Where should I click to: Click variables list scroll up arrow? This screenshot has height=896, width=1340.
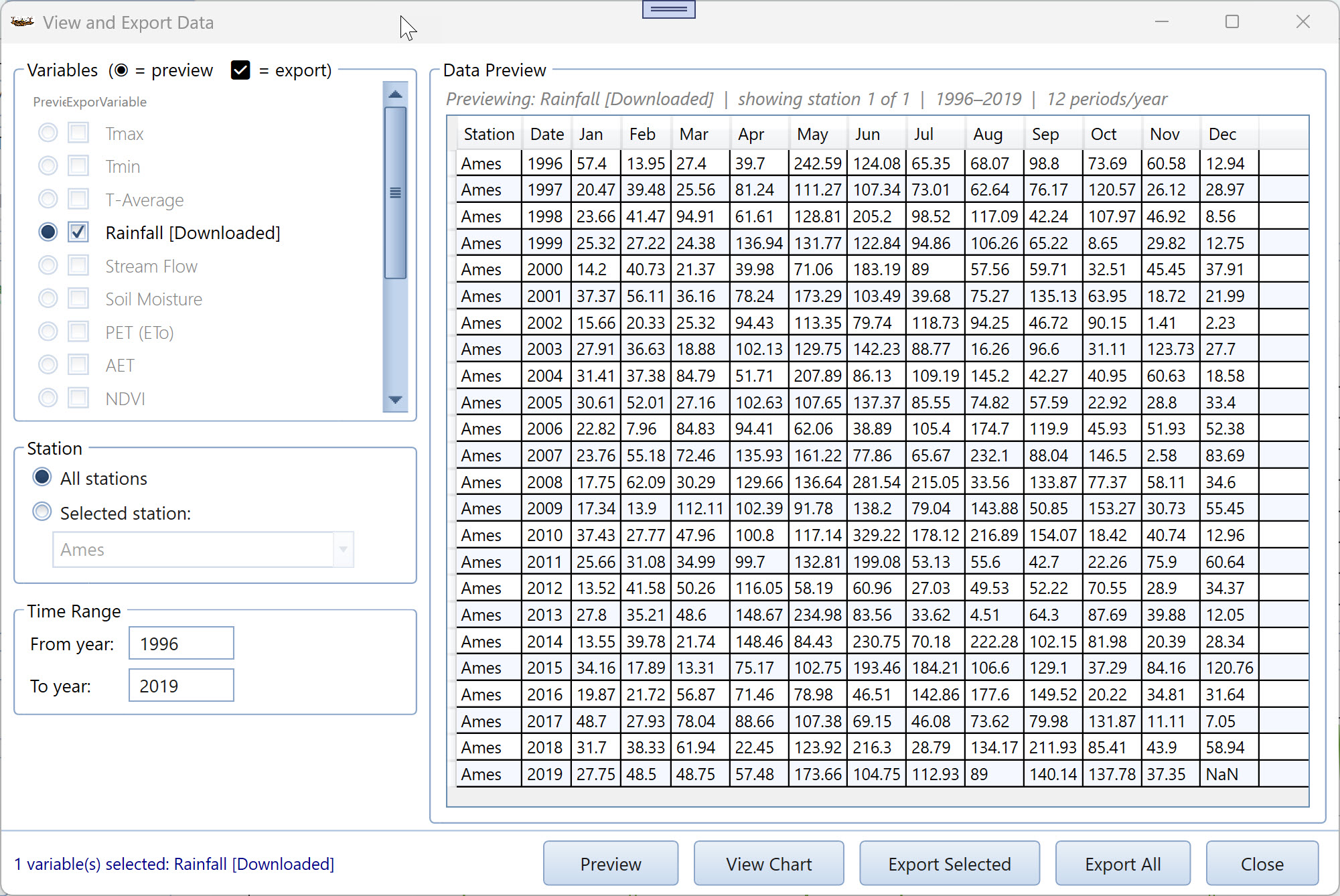395,94
